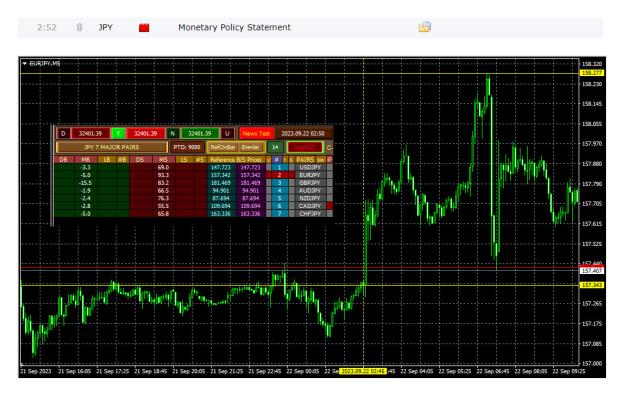Click the highlighted 2023.09.22 02:45 time label

pos(363,371)
